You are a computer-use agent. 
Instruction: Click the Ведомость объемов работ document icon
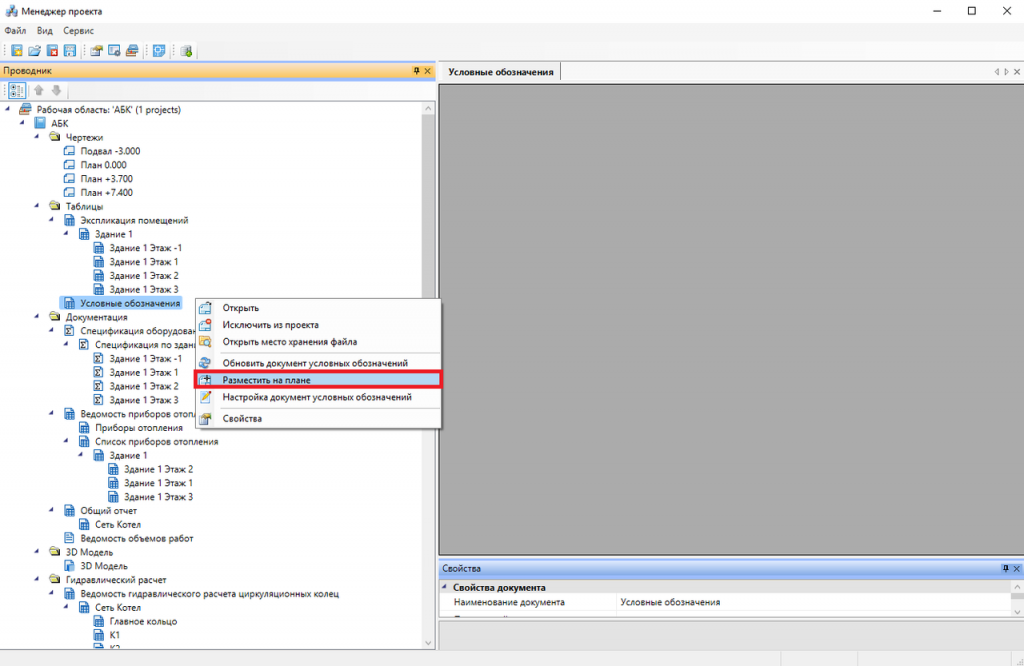(x=69, y=538)
